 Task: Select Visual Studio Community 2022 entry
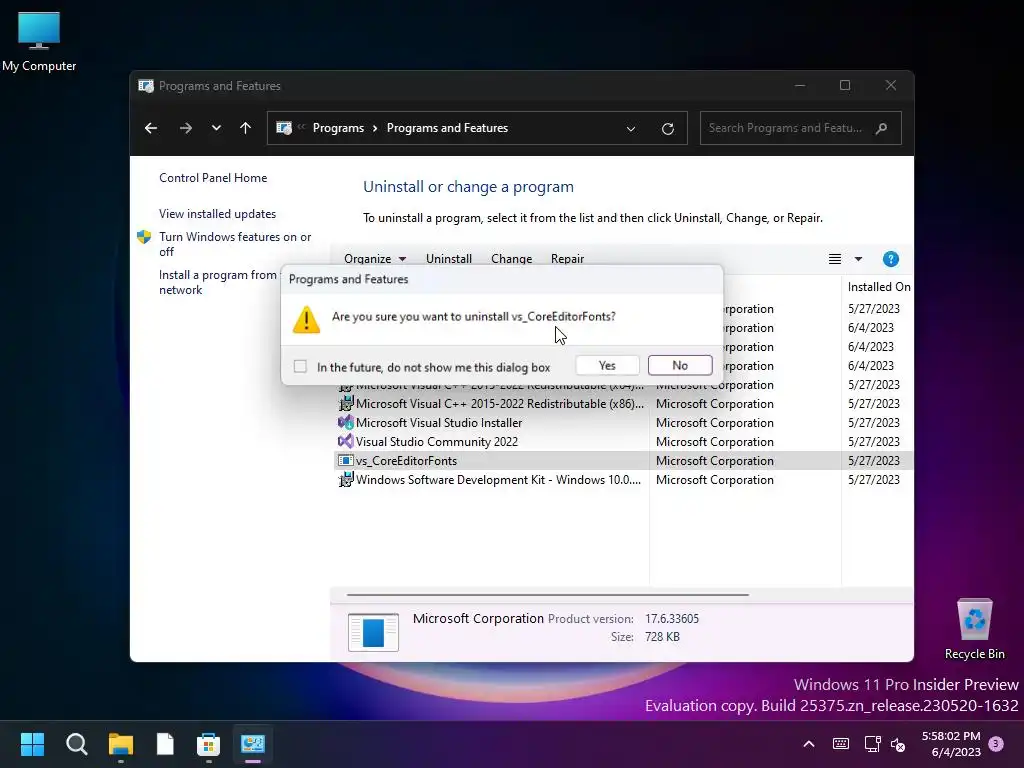click(623, 441)
